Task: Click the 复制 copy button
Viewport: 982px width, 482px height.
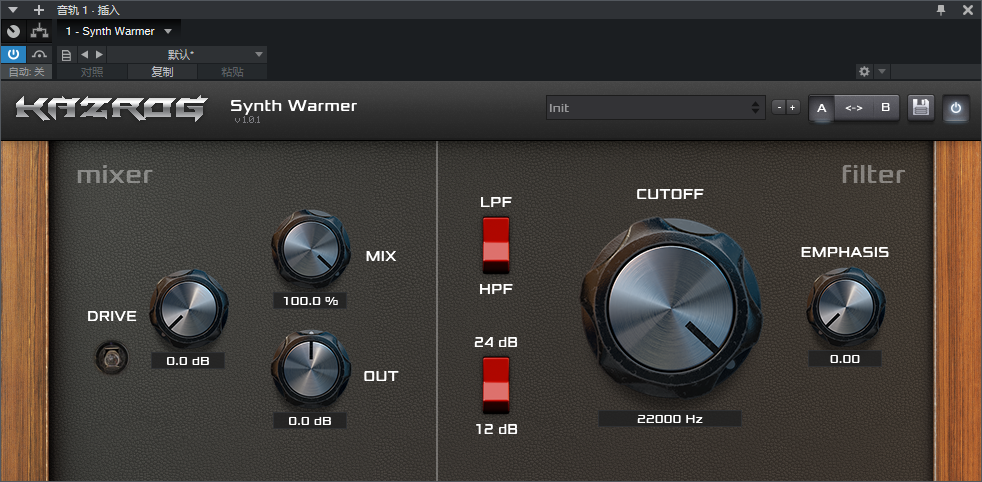Action: coord(162,72)
